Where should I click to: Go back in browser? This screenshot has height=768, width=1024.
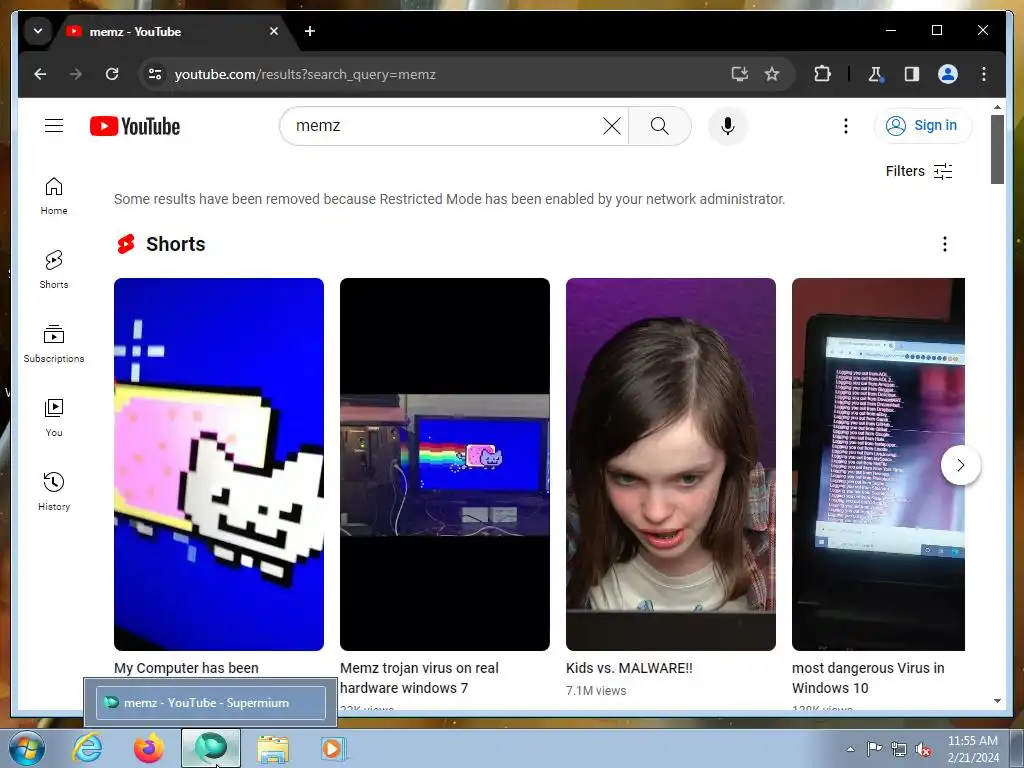point(40,74)
